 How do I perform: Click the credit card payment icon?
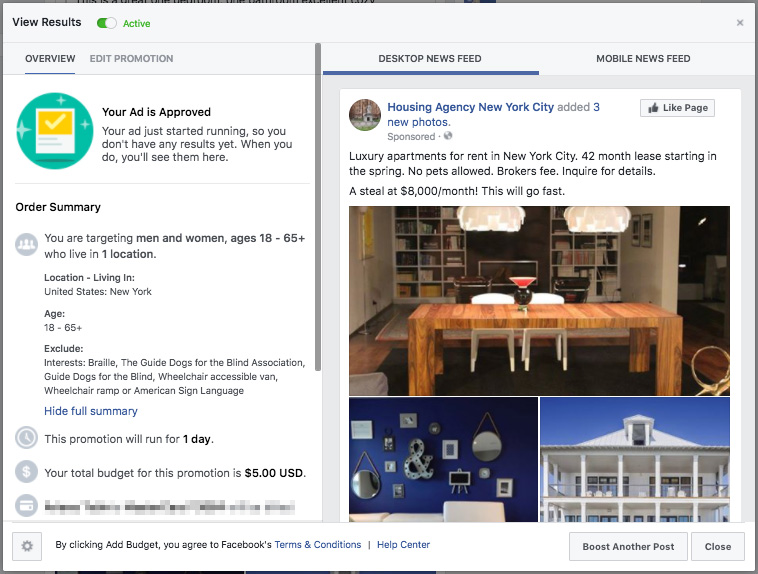coord(27,506)
